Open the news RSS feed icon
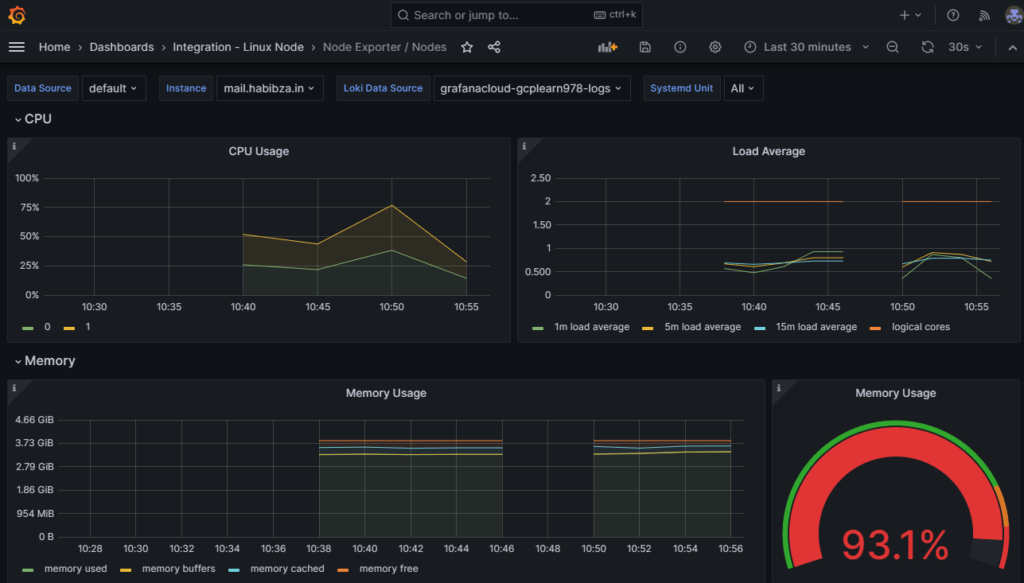1024x583 pixels. [x=984, y=15]
